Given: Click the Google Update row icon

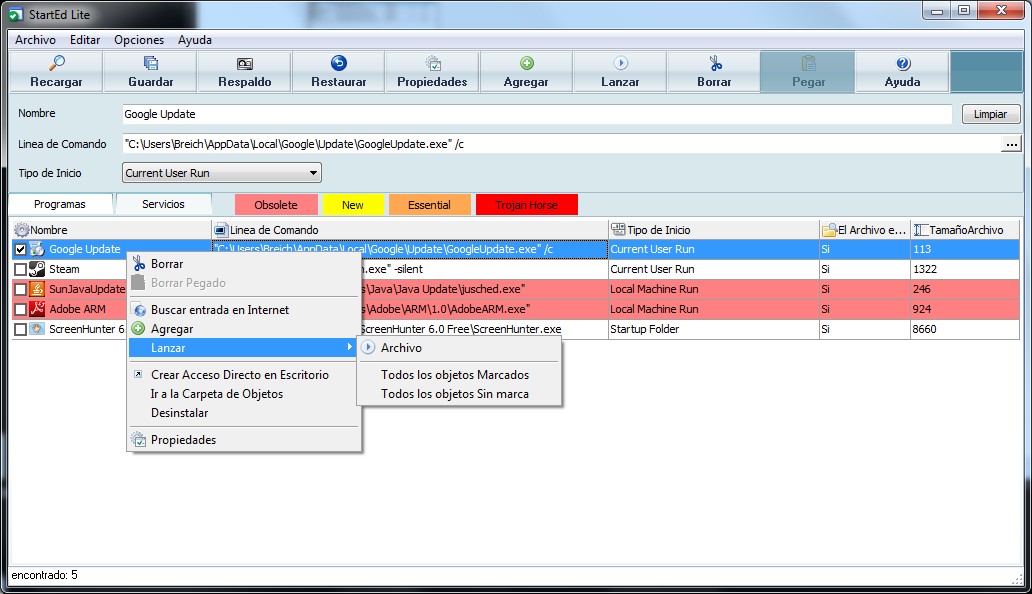Looking at the screenshot, I should pos(38,249).
